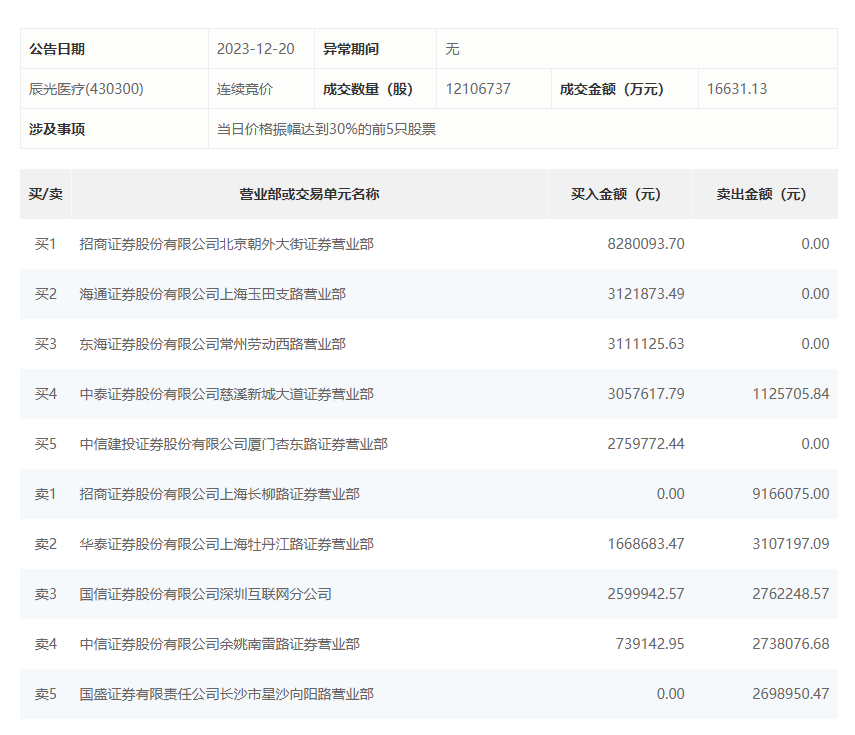Screen dimensions: 855x735
Task: Select the 买5 row label
Action: 45,444
